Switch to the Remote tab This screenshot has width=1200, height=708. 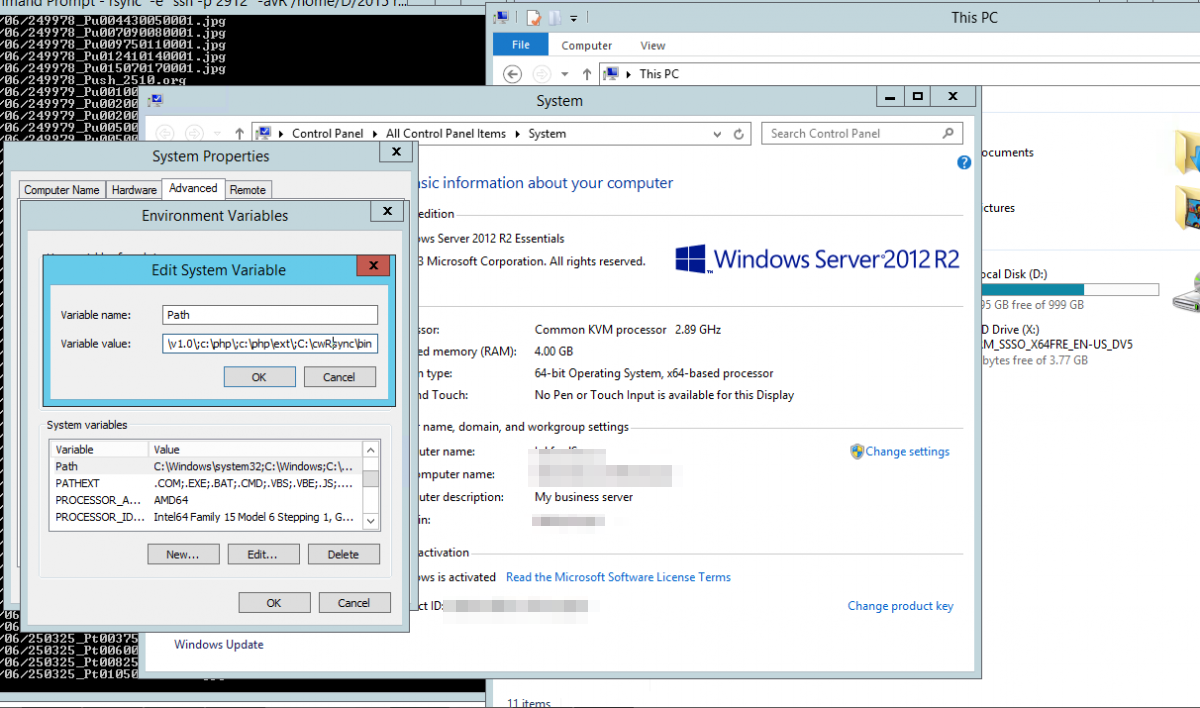click(x=248, y=190)
